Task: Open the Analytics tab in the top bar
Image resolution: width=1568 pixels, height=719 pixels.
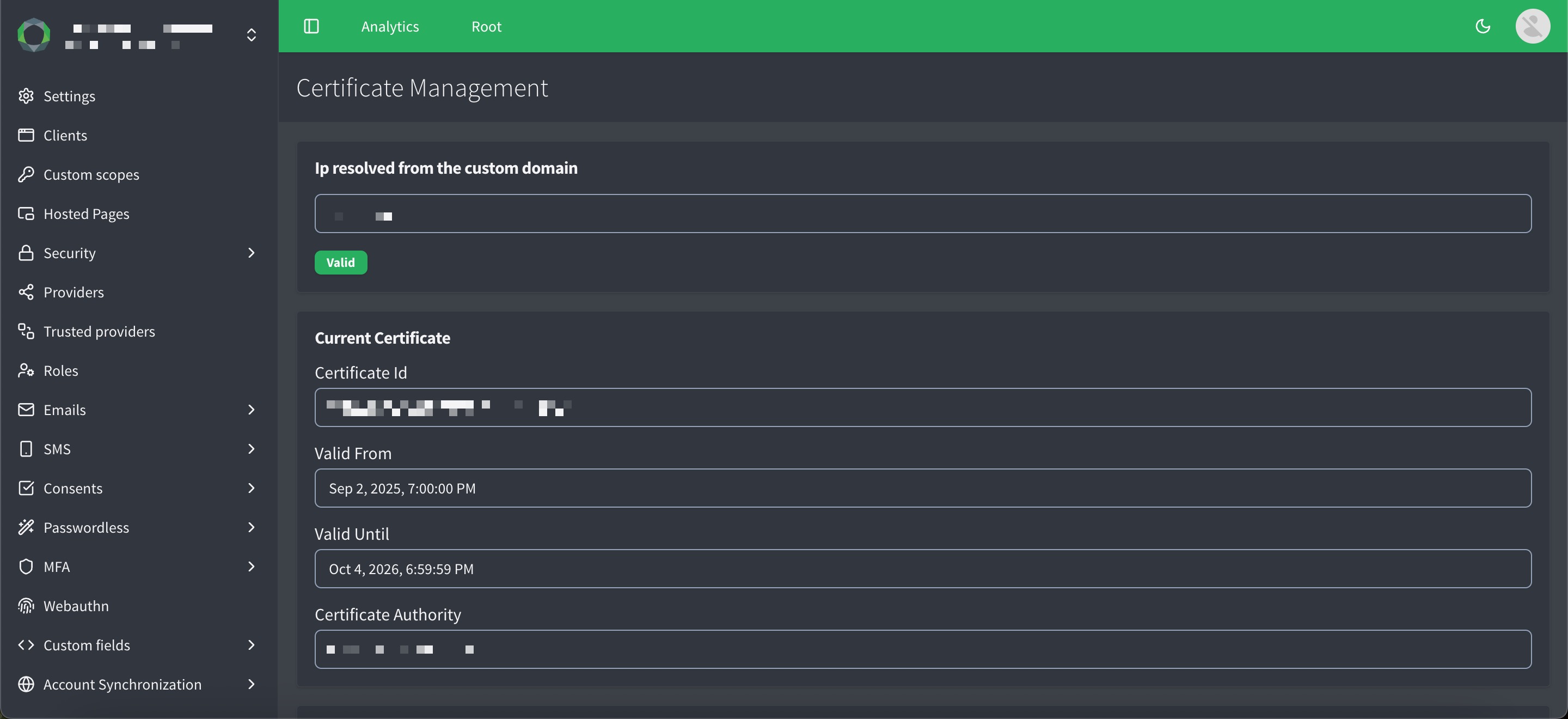Action: point(390,26)
